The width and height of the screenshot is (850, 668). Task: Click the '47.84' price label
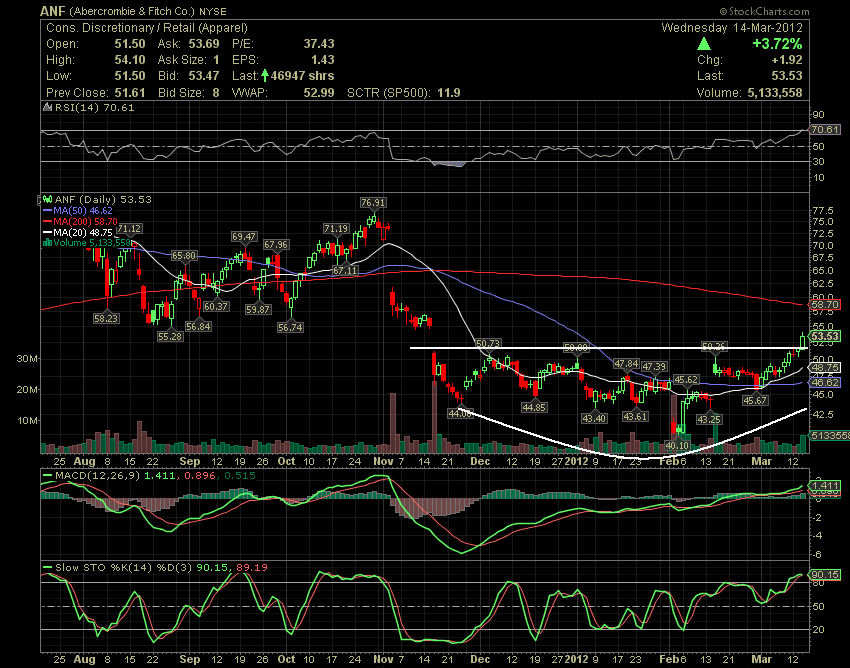point(626,364)
